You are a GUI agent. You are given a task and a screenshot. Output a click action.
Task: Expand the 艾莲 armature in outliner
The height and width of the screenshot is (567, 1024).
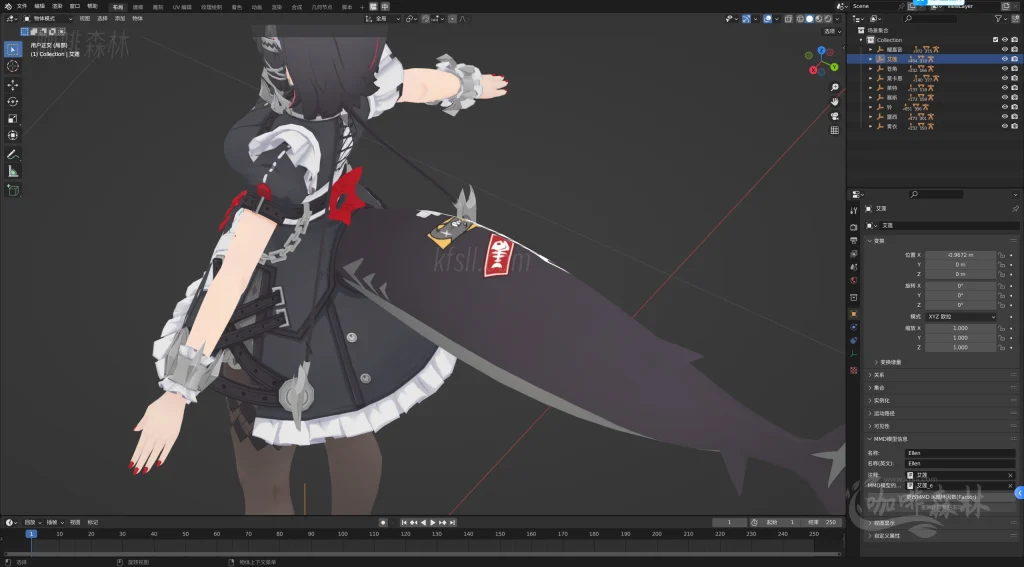click(871, 59)
